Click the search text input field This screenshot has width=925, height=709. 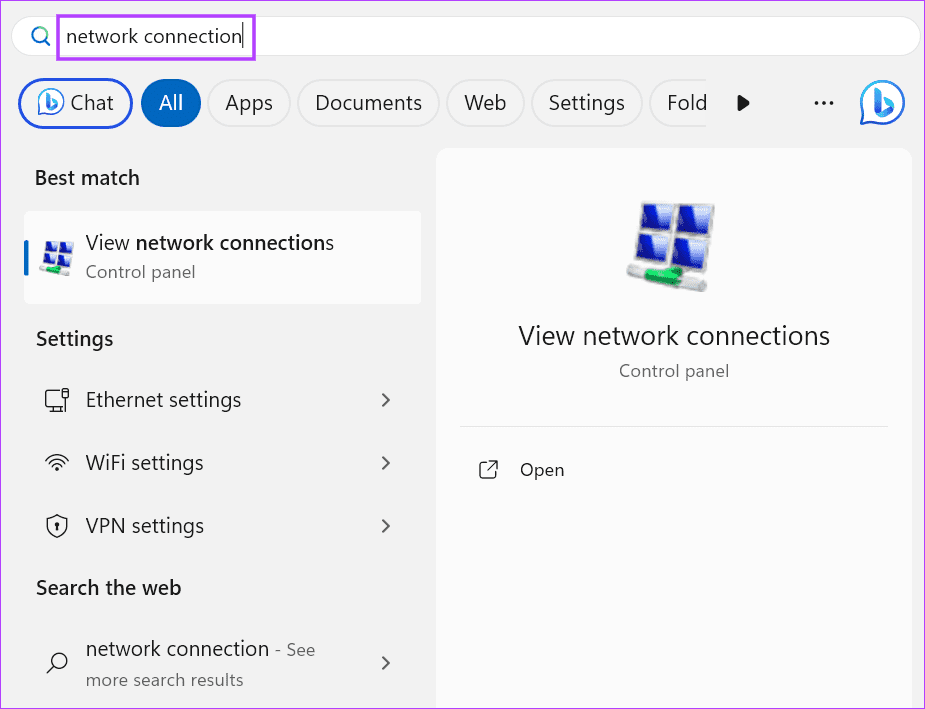480,37
